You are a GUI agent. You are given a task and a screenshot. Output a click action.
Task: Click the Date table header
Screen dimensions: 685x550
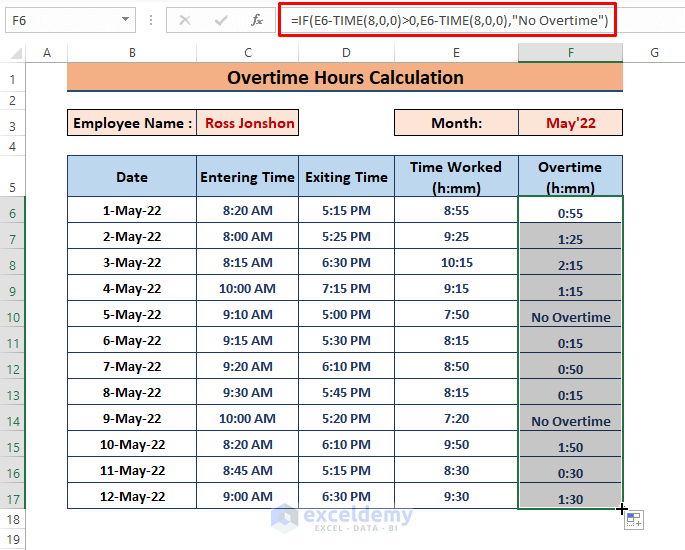(x=132, y=176)
